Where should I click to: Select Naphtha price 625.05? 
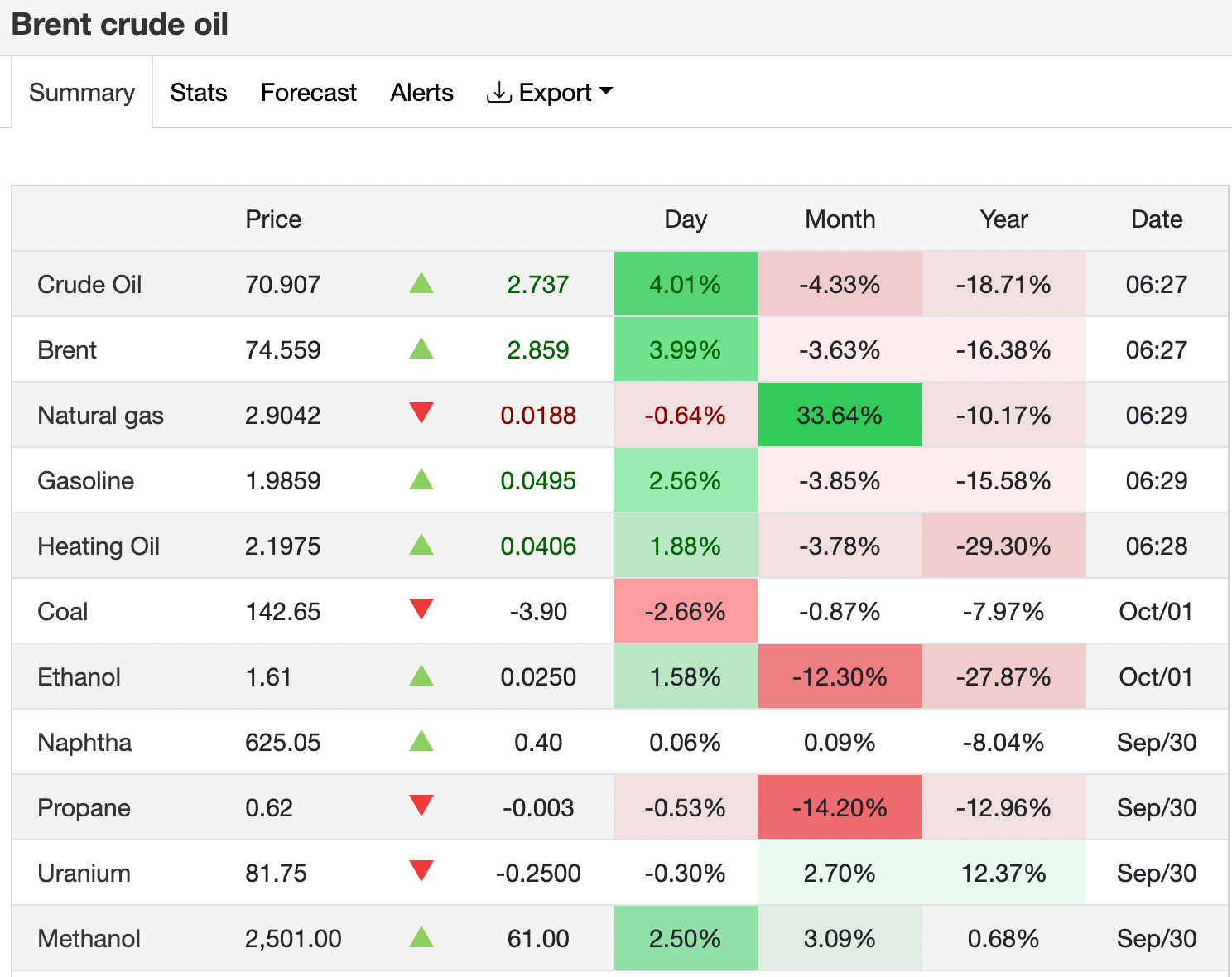pos(283,743)
